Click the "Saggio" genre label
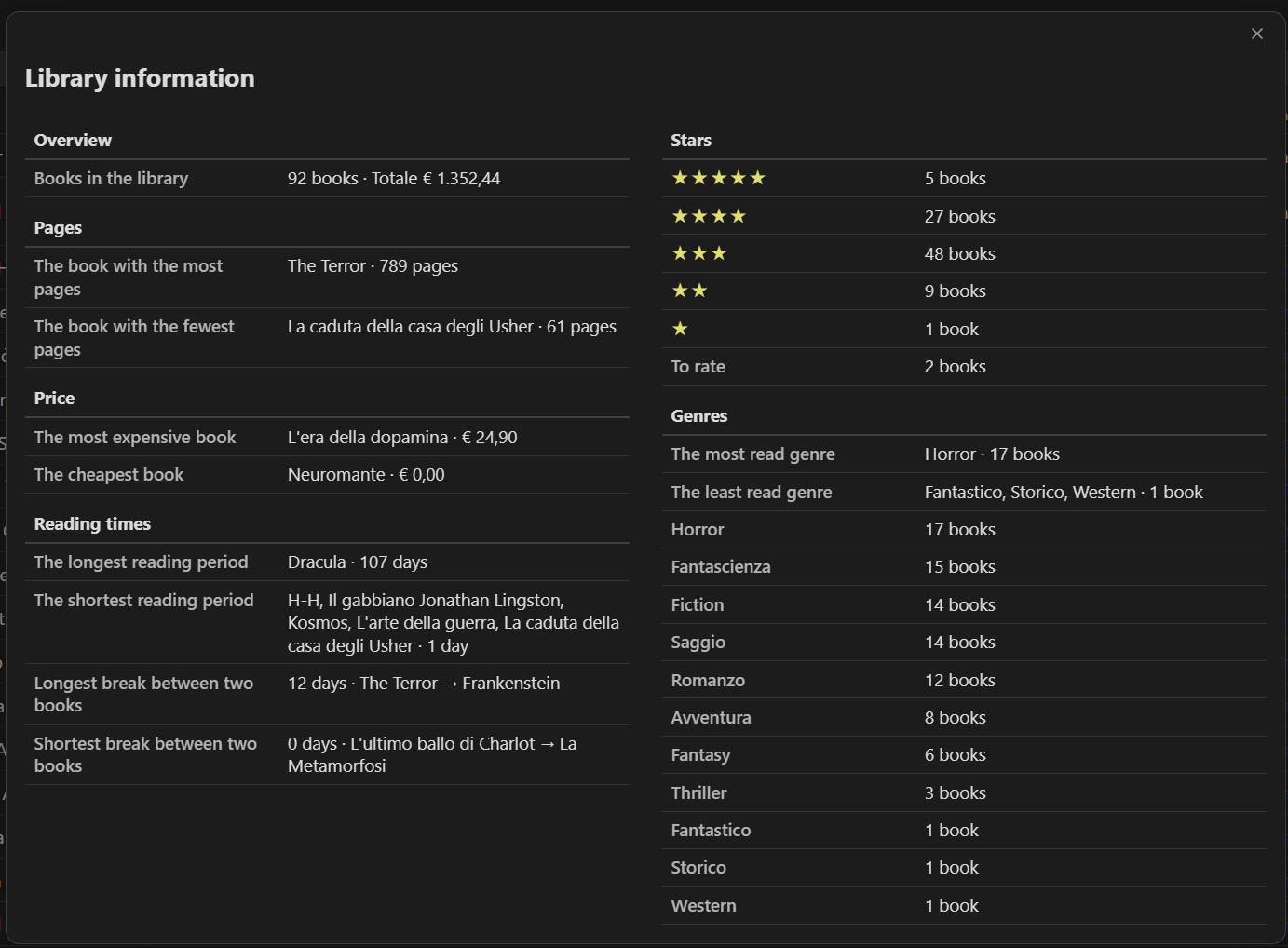This screenshot has width=1288, height=948. pyautogui.click(x=698, y=642)
